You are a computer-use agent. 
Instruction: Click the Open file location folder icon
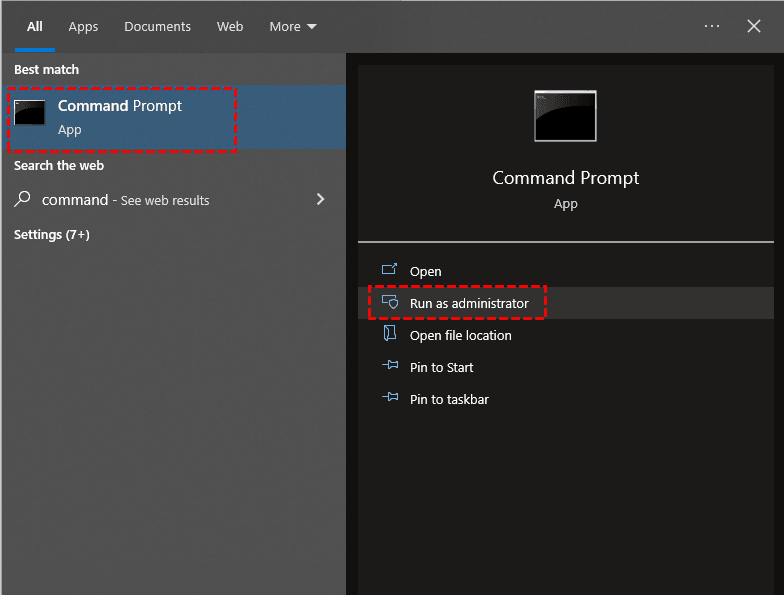[390, 335]
